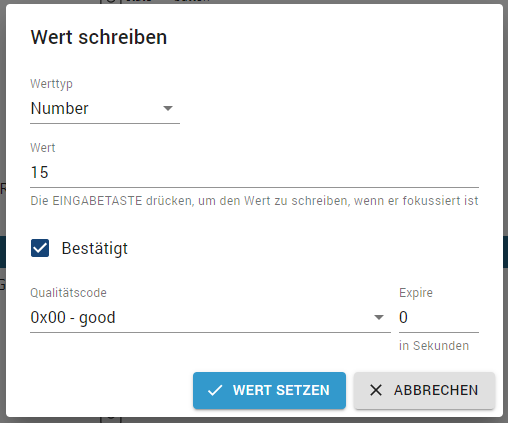Click the in Sekunden hint text
The height and width of the screenshot is (423, 508).
(x=434, y=346)
